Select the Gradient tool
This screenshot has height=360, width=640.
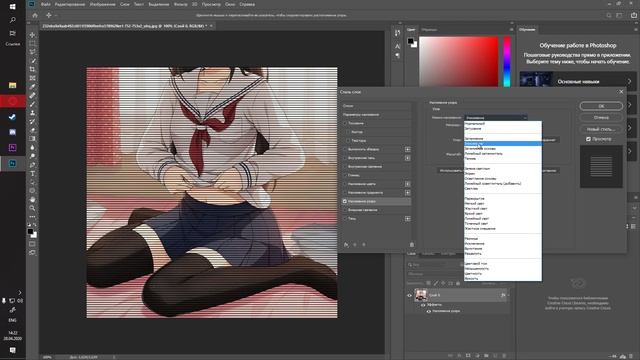(x=32, y=139)
